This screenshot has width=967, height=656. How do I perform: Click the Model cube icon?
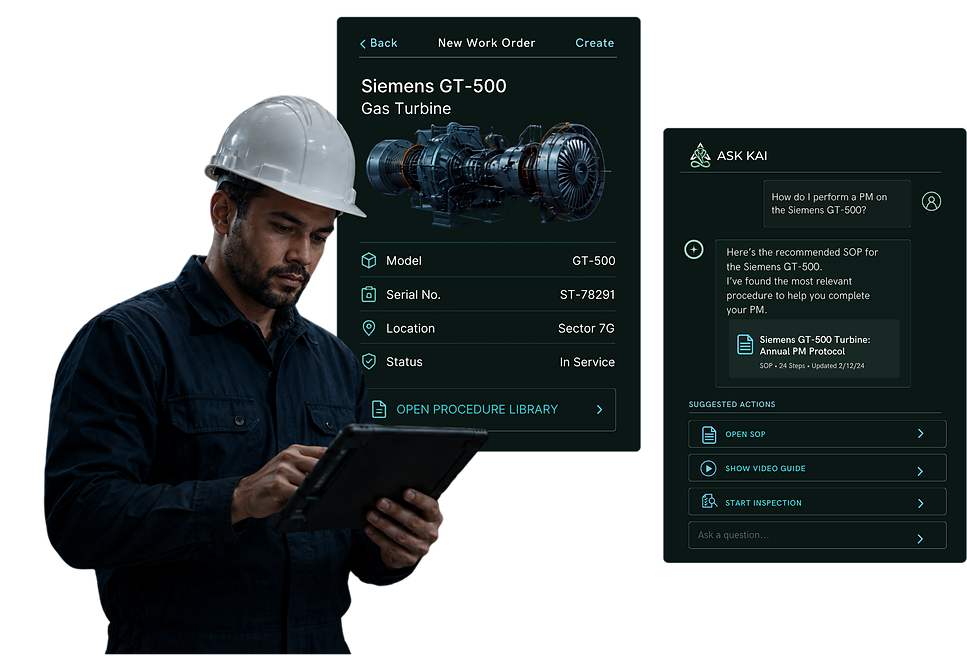click(x=369, y=261)
